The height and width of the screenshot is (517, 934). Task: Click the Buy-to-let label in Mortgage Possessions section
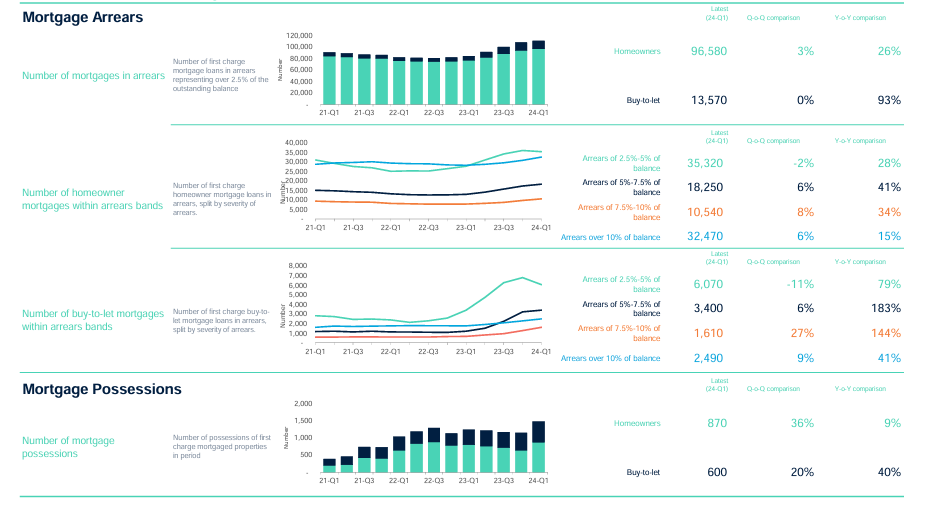point(643,472)
